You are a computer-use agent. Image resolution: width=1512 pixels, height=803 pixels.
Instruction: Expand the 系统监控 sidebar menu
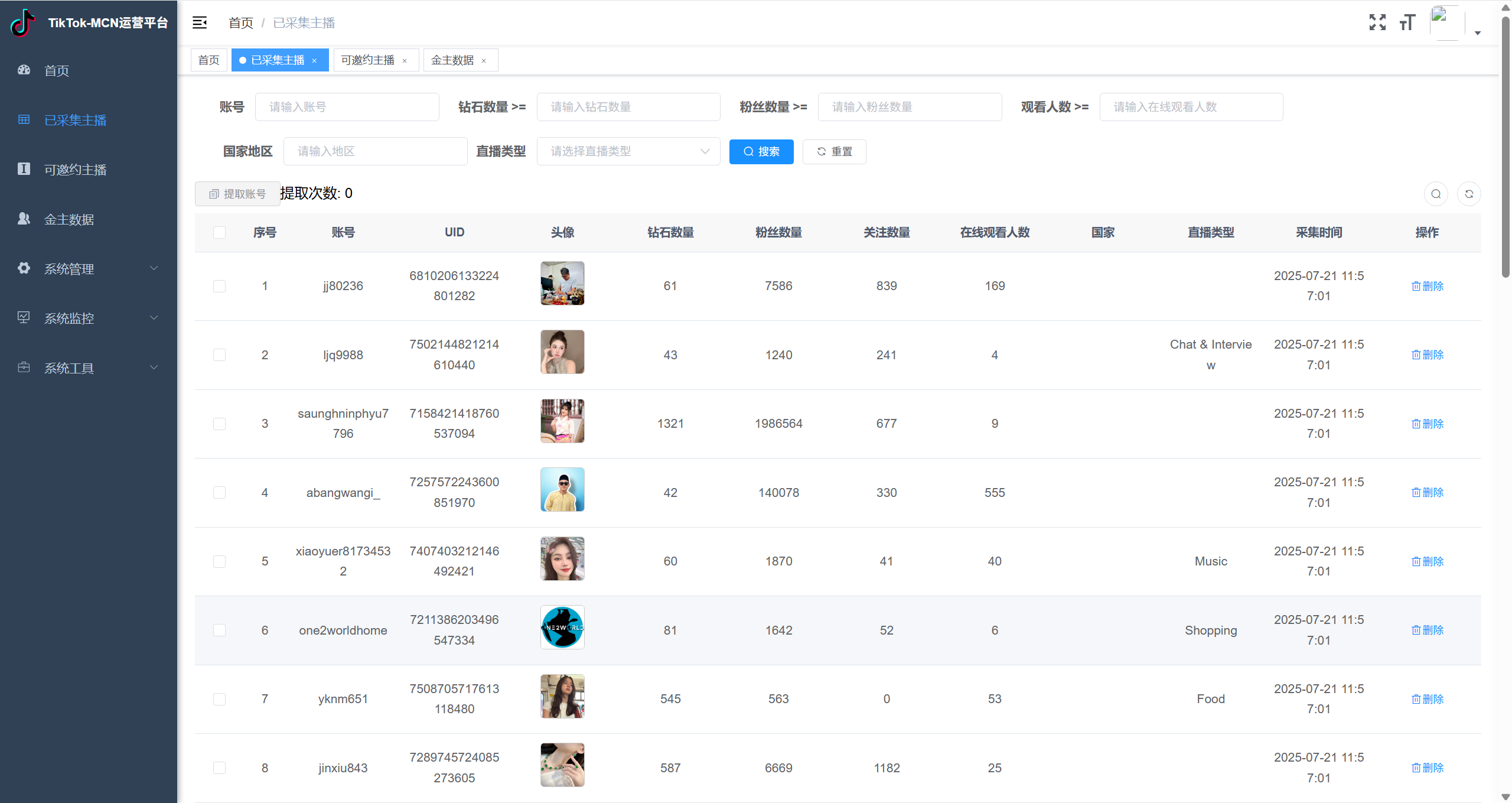(x=89, y=318)
